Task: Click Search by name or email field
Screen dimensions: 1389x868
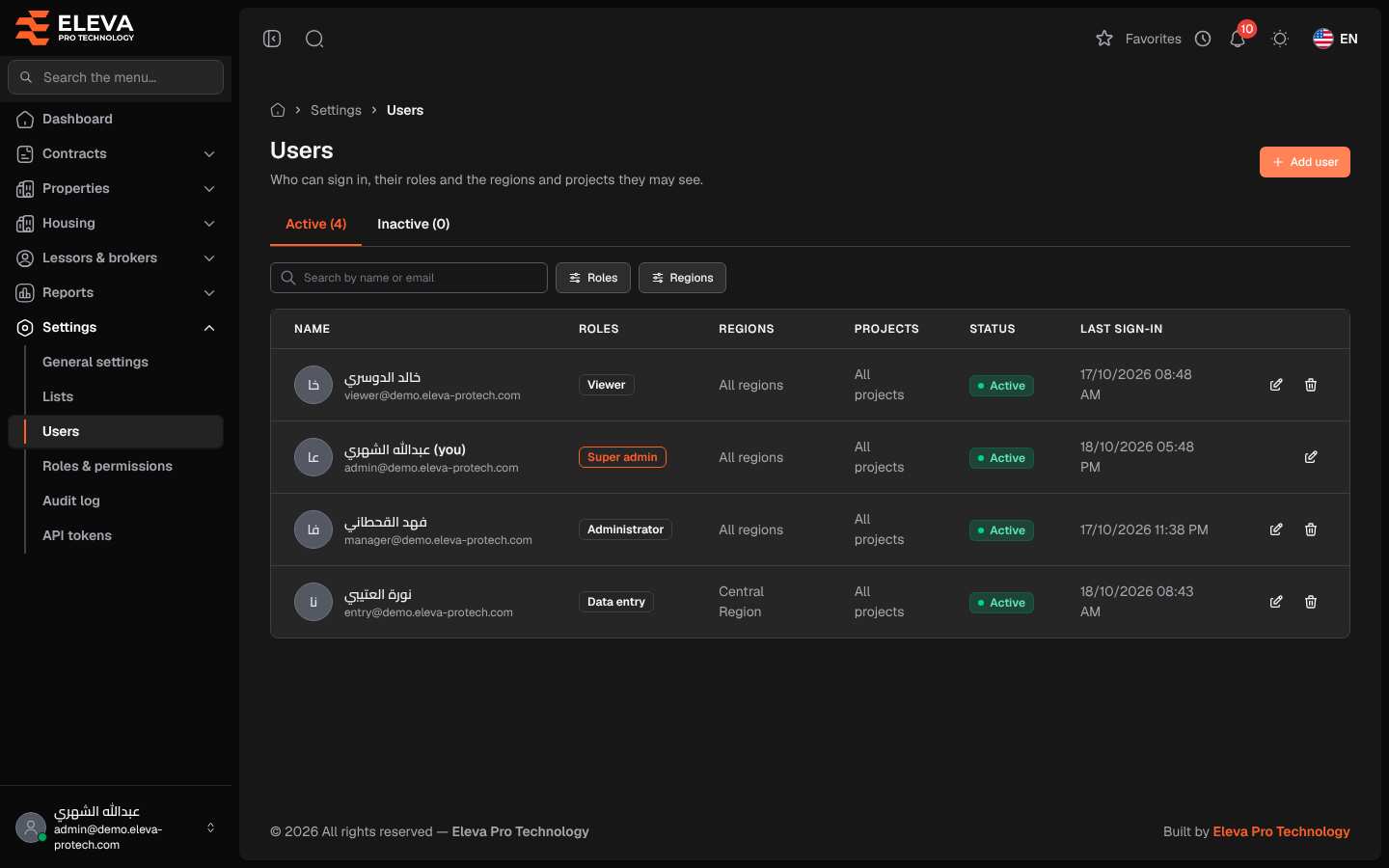Action: click(409, 278)
